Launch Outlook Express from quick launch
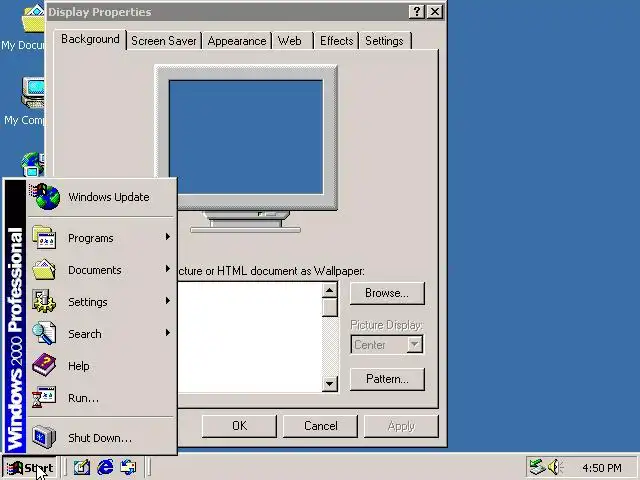Image resolution: width=640 pixels, height=480 pixels. click(x=129, y=467)
